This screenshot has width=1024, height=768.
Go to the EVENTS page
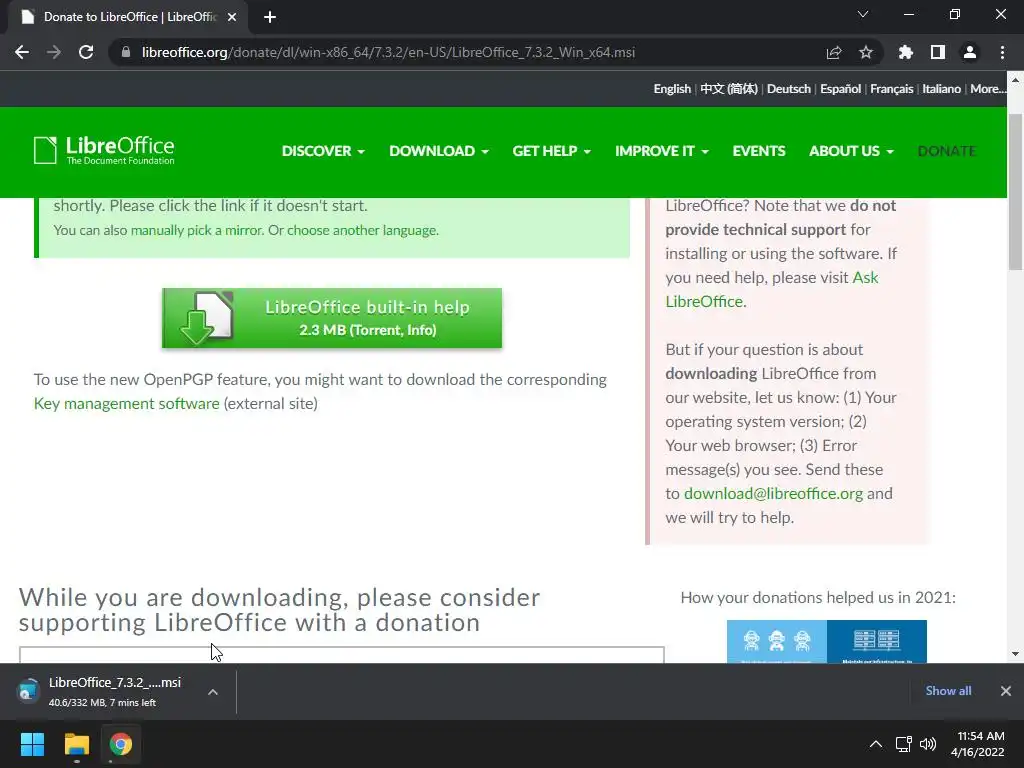(x=759, y=151)
